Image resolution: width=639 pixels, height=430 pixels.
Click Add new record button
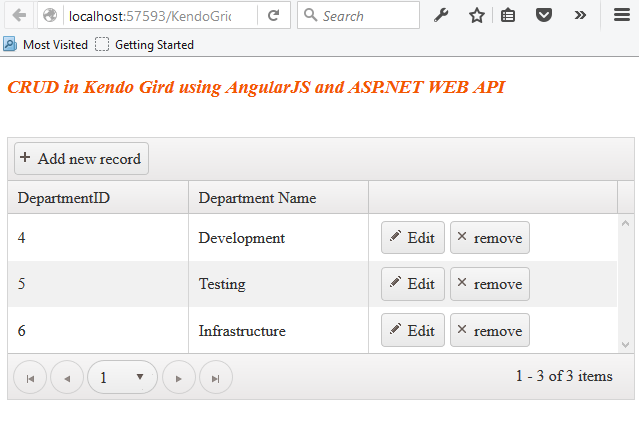pos(82,159)
